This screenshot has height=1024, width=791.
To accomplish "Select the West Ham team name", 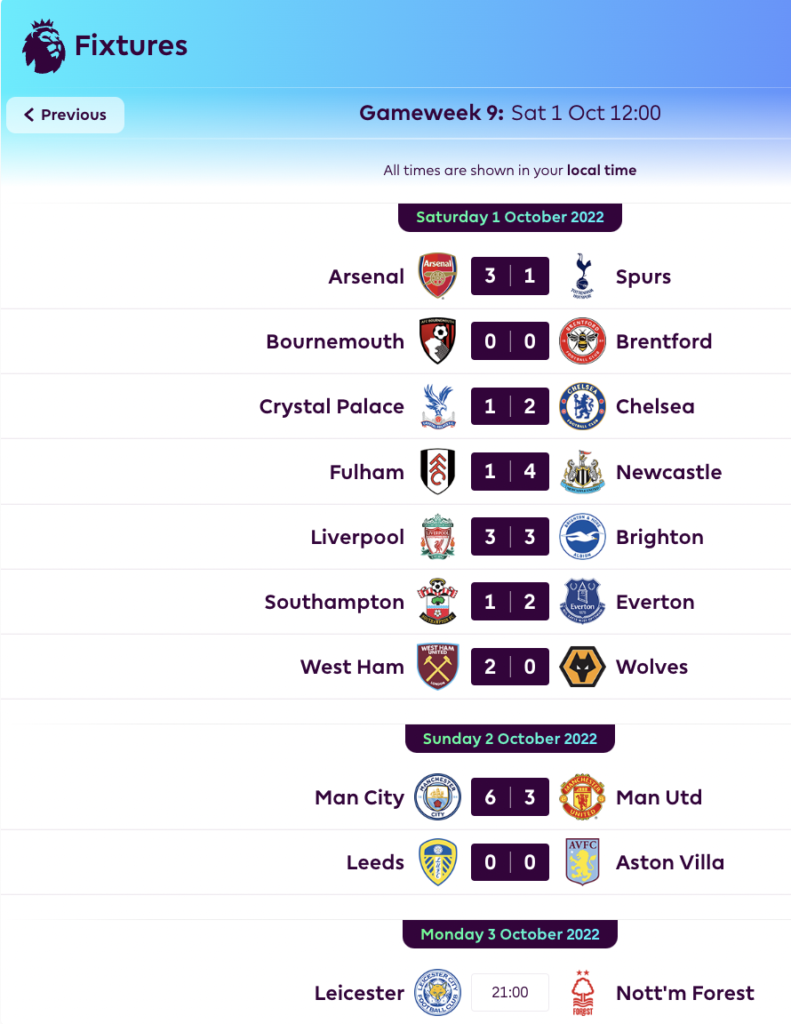I will [x=352, y=667].
